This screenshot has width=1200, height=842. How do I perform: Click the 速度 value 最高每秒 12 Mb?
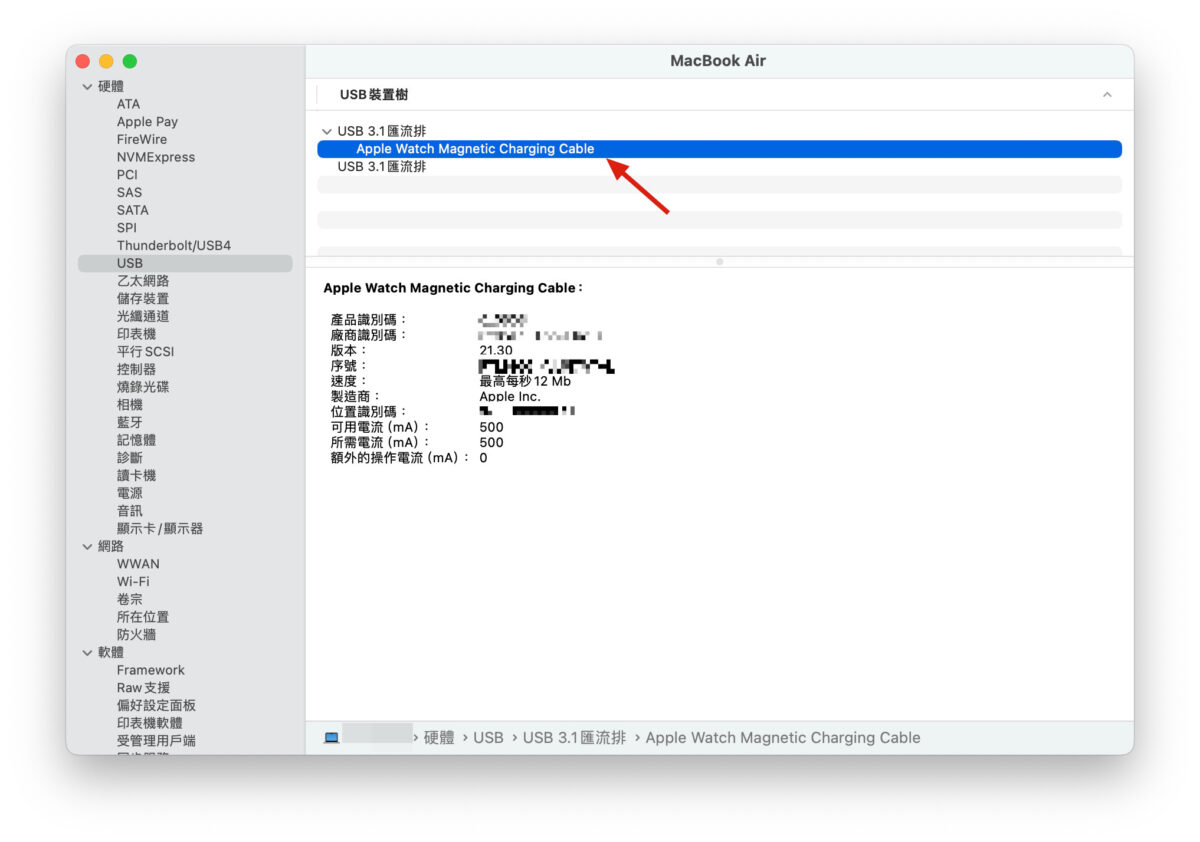(525, 381)
